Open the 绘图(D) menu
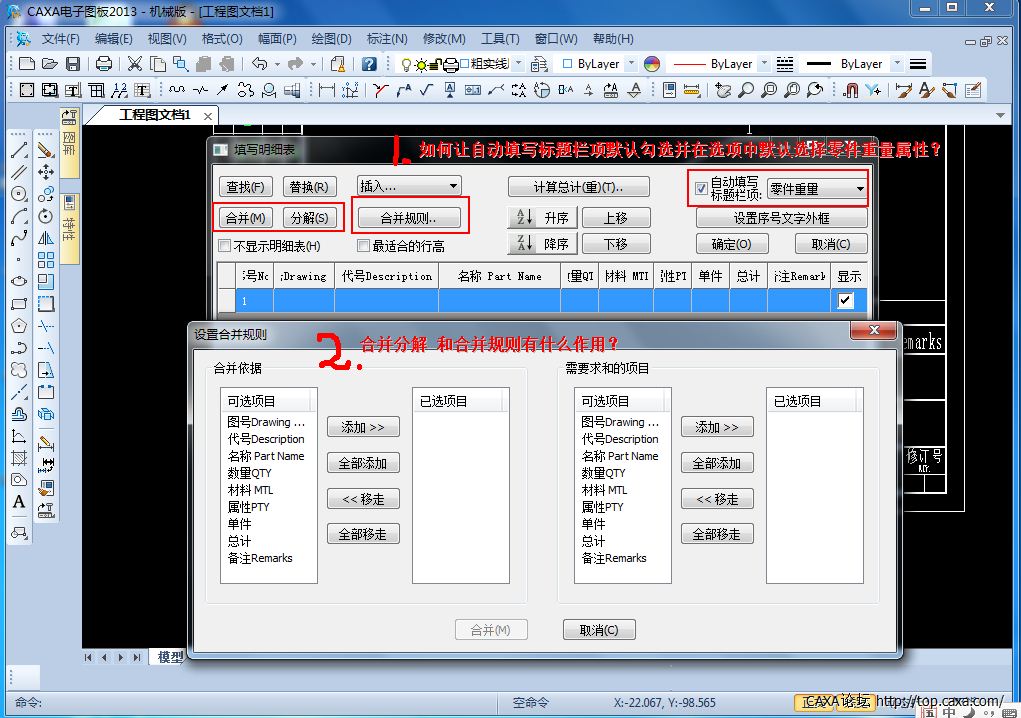Viewport: 1021px width, 718px height. (331, 39)
